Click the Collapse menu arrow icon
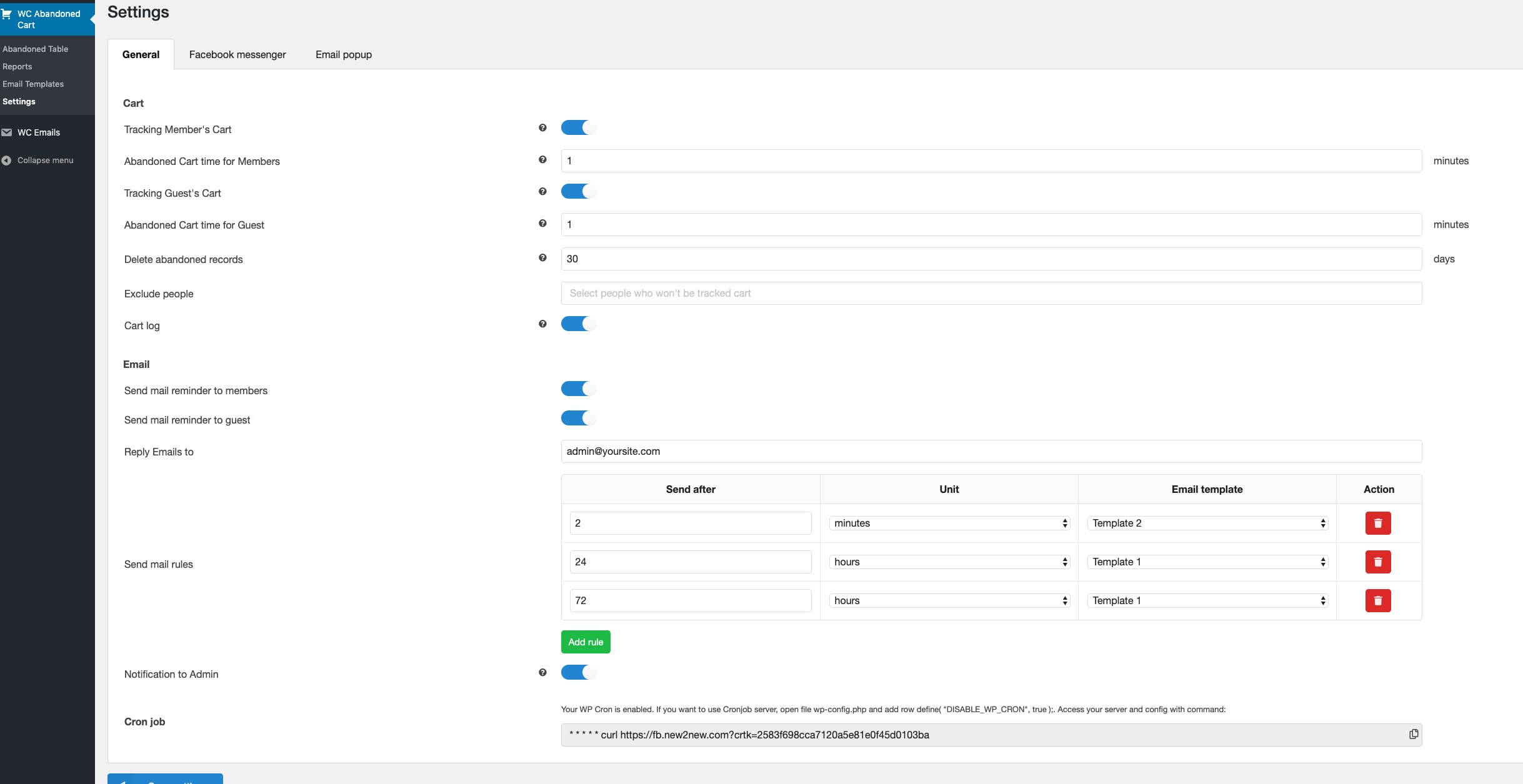The width and height of the screenshot is (1523, 784). 6,161
